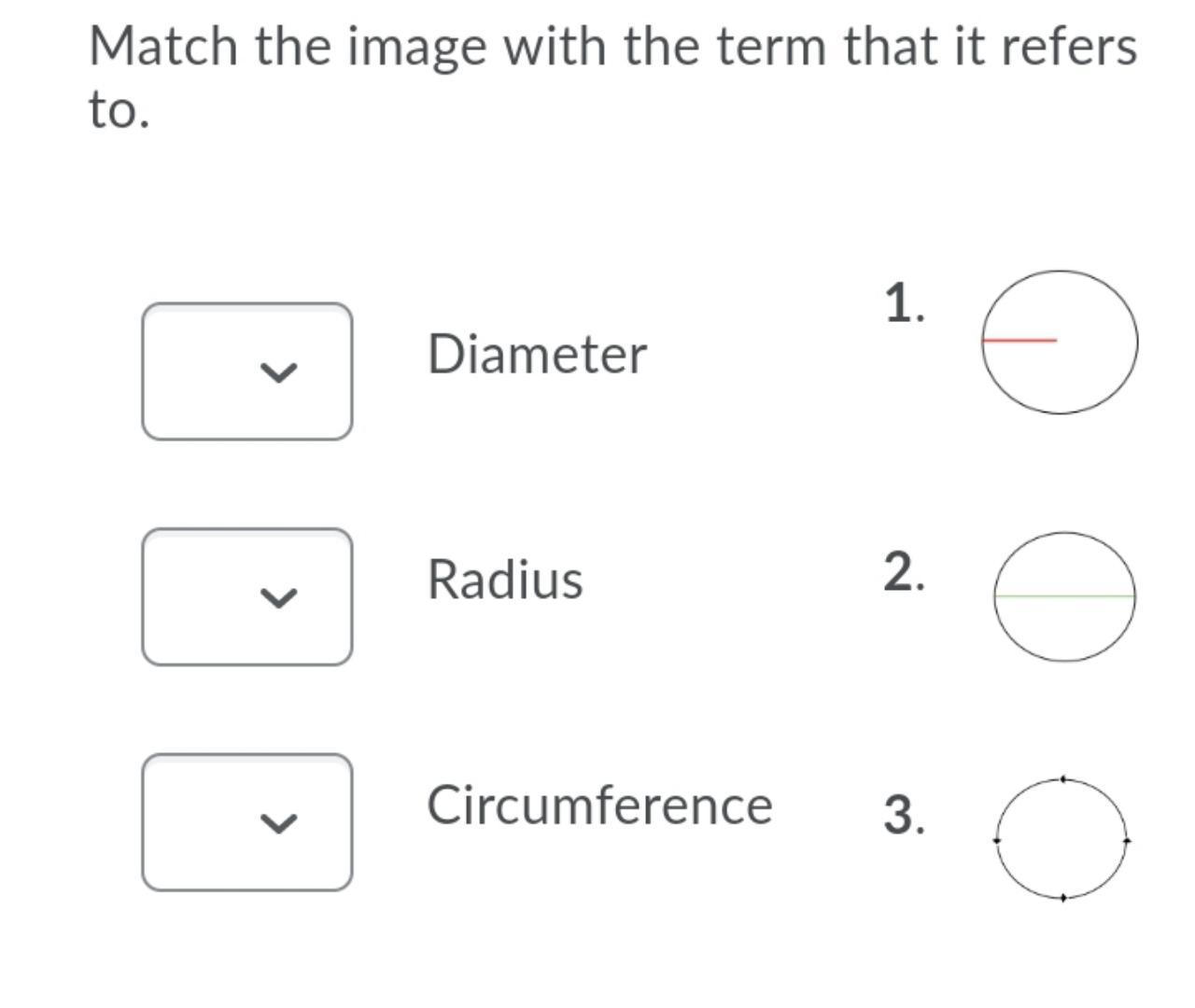Image resolution: width=1195 pixels, height=1008 pixels.
Task: Select circle image with four dots
Action: coord(1062,839)
